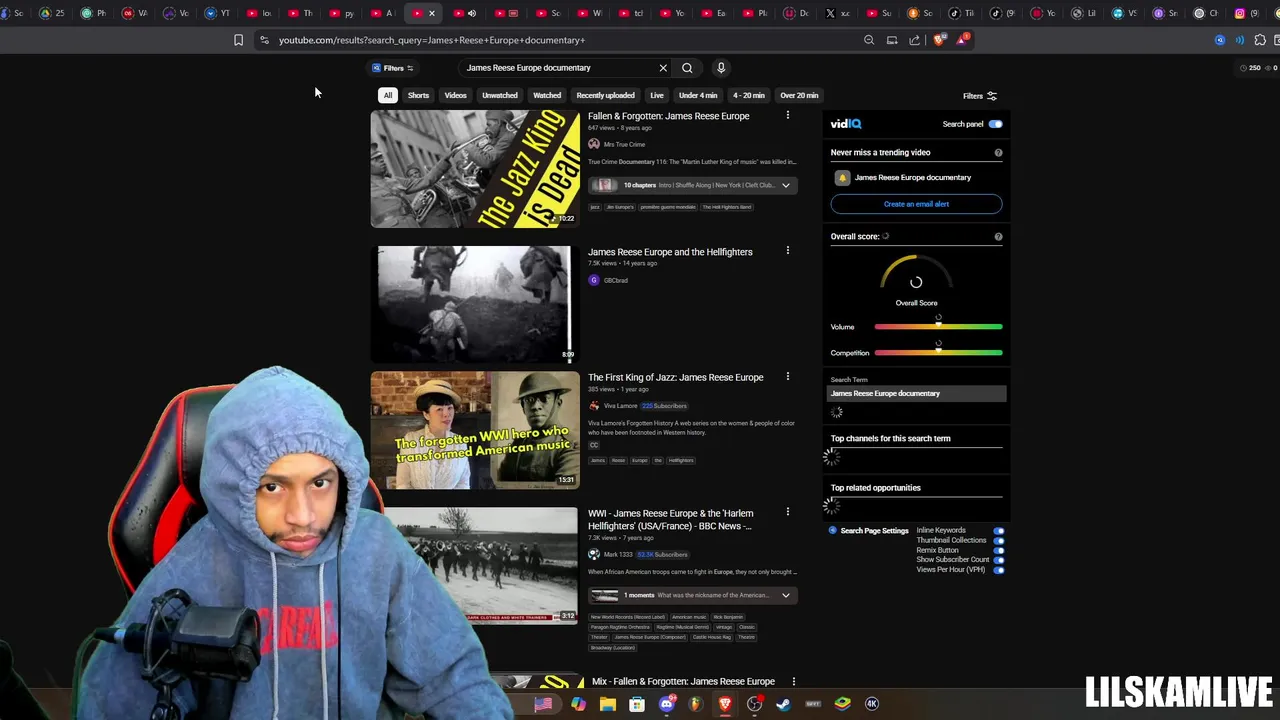Toggle Thumbnail Collections setting

coord(999,541)
